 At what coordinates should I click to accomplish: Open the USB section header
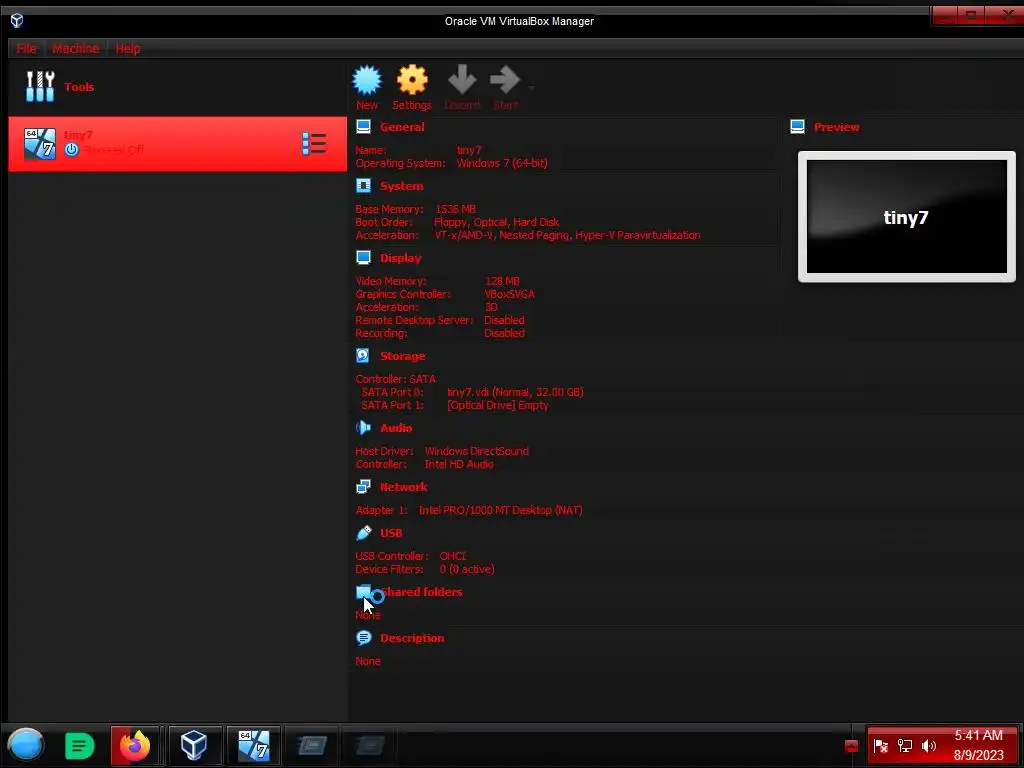tap(391, 533)
